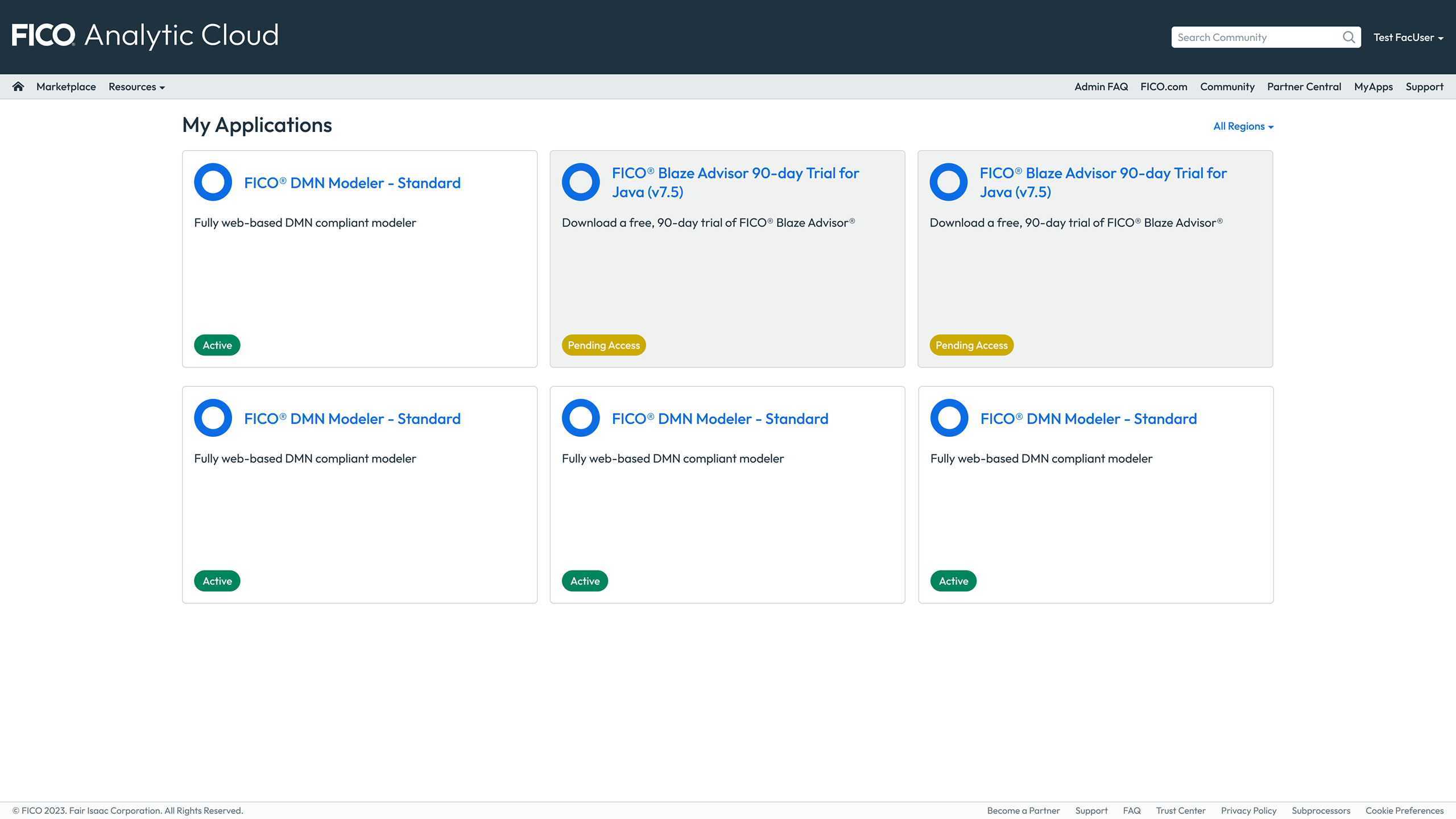Open the Partner Central nav link
The height and width of the screenshot is (819, 1456).
1304,87
